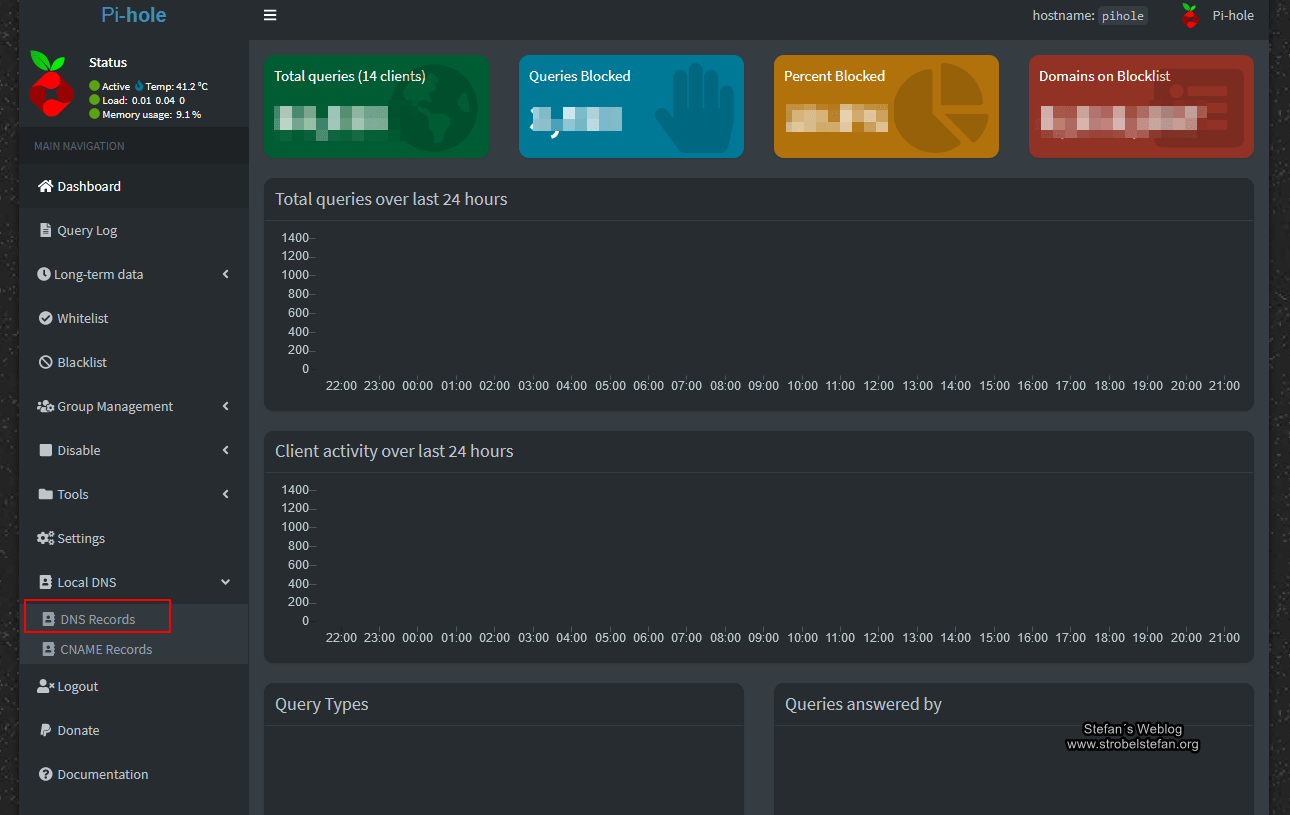Click the Query Log file icon
This screenshot has width=1290, height=815.
(45, 230)
